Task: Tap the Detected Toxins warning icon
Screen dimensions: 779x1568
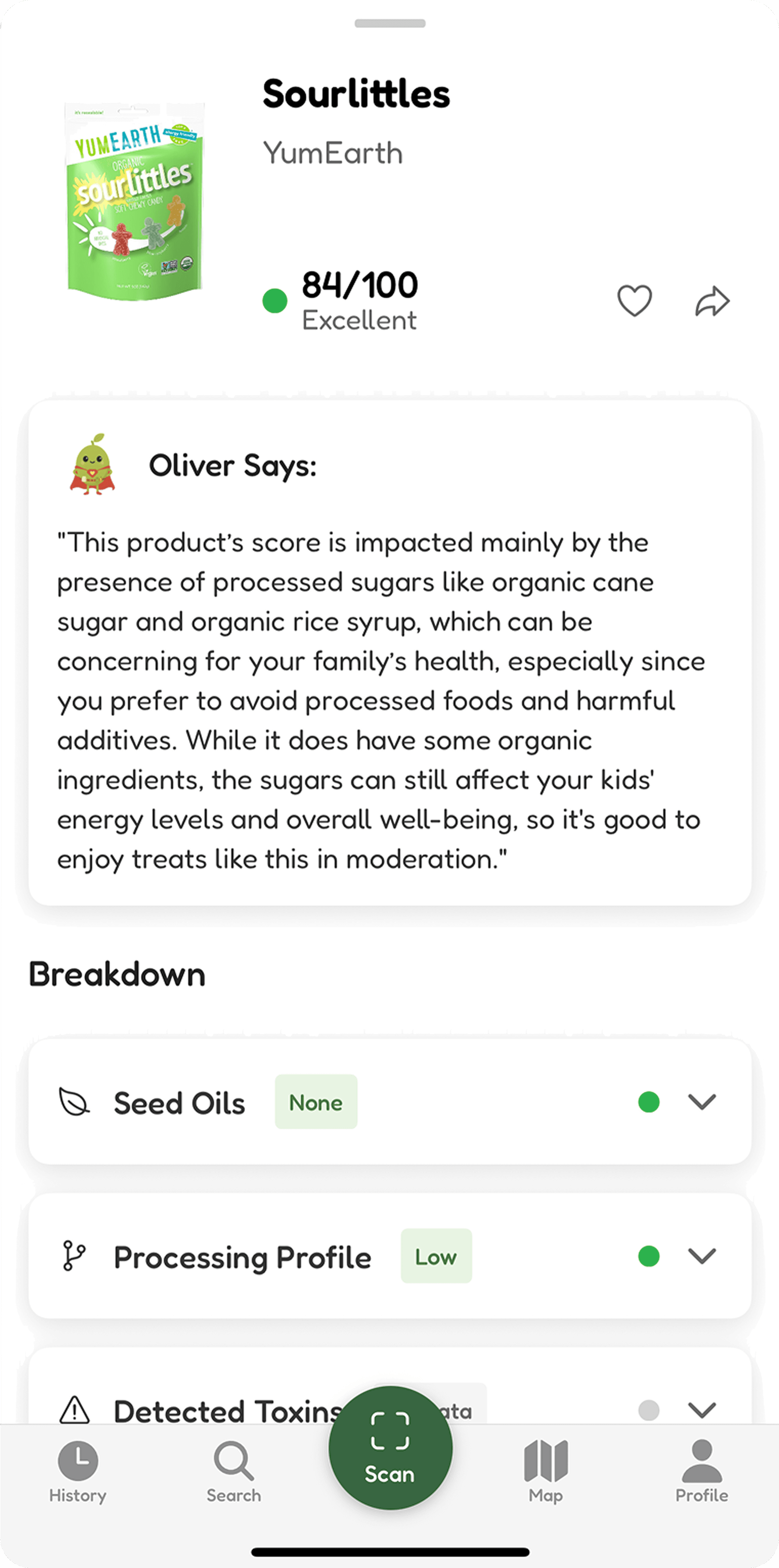Action: [75, 1410]
